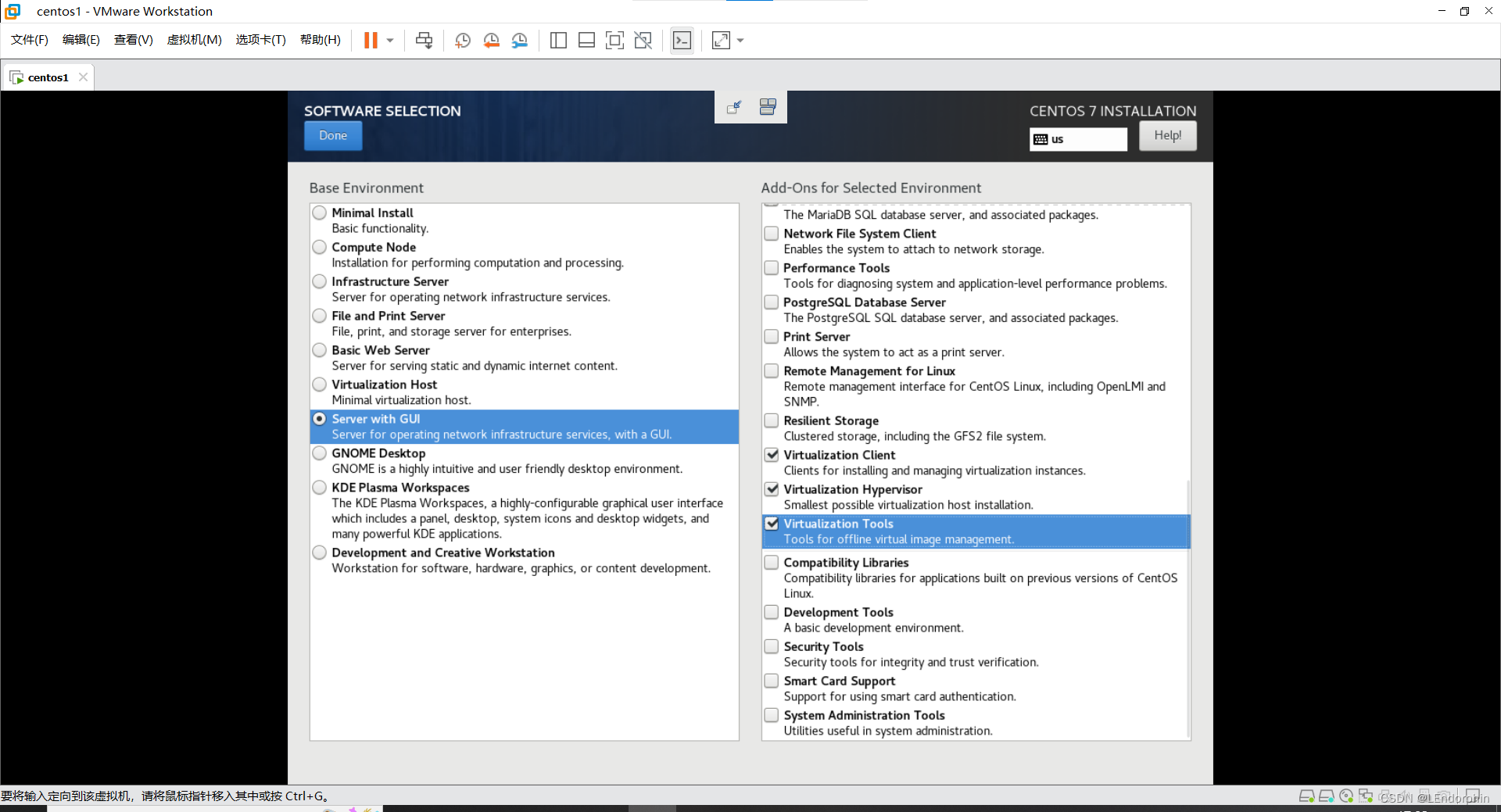Image resolution: width=1501 pixels, height=812 pixels.
Task: Close the centos1 tab
Action: [x=83, y=77]
